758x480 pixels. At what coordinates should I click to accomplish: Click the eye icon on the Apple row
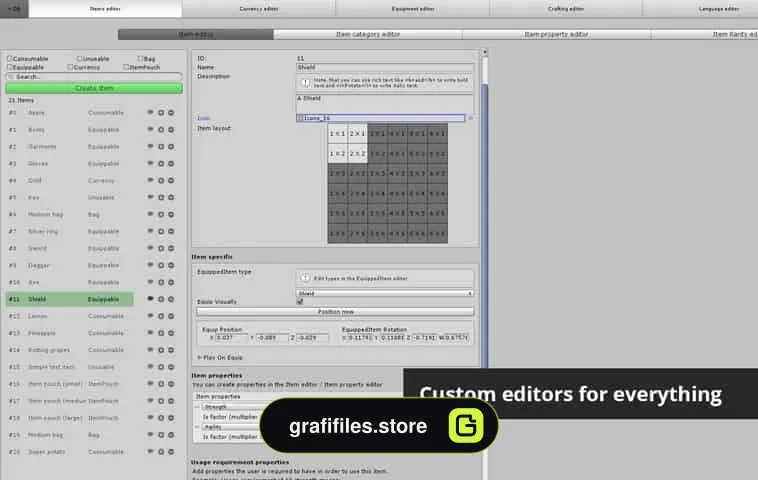point(150,113)
